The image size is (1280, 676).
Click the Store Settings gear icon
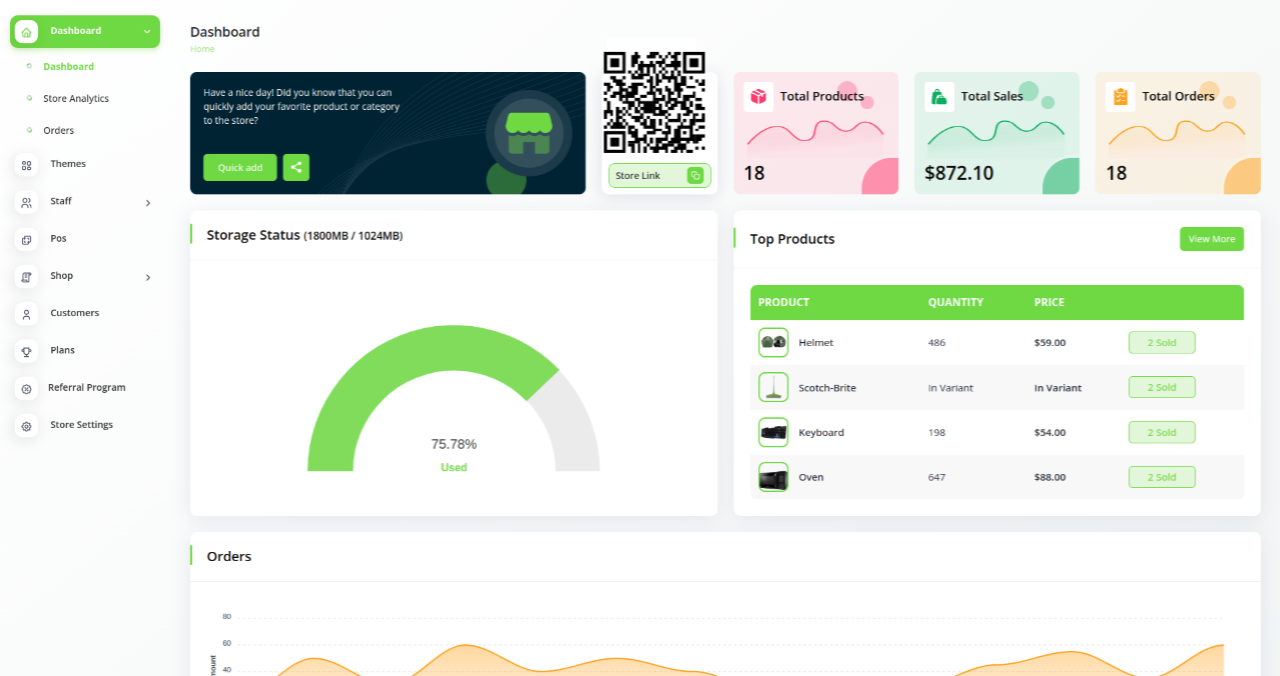click(x=26, y=426)
